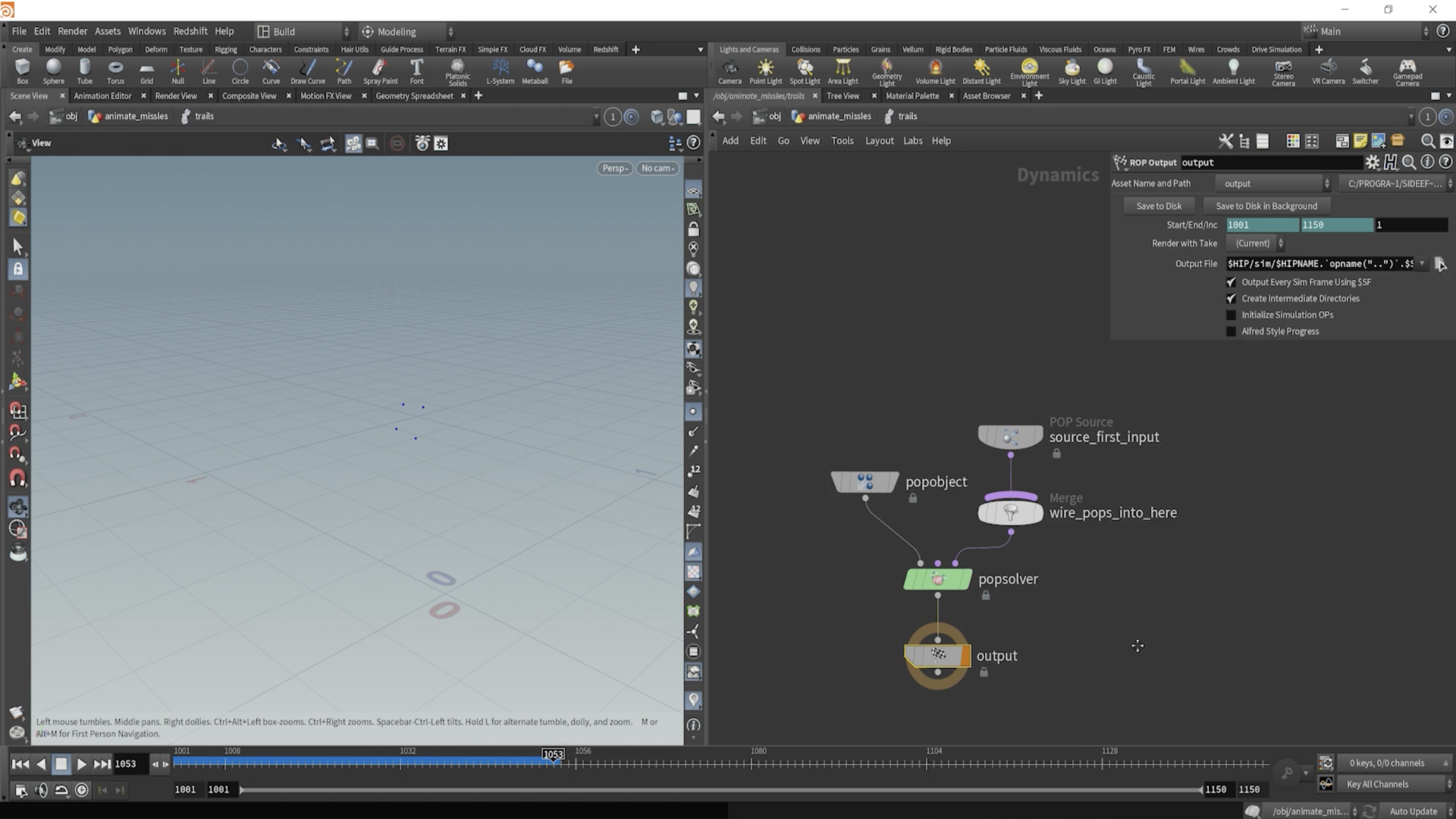1456x819 pixels.
Task: Click the playback range slider bar
Action: point(720,790)
